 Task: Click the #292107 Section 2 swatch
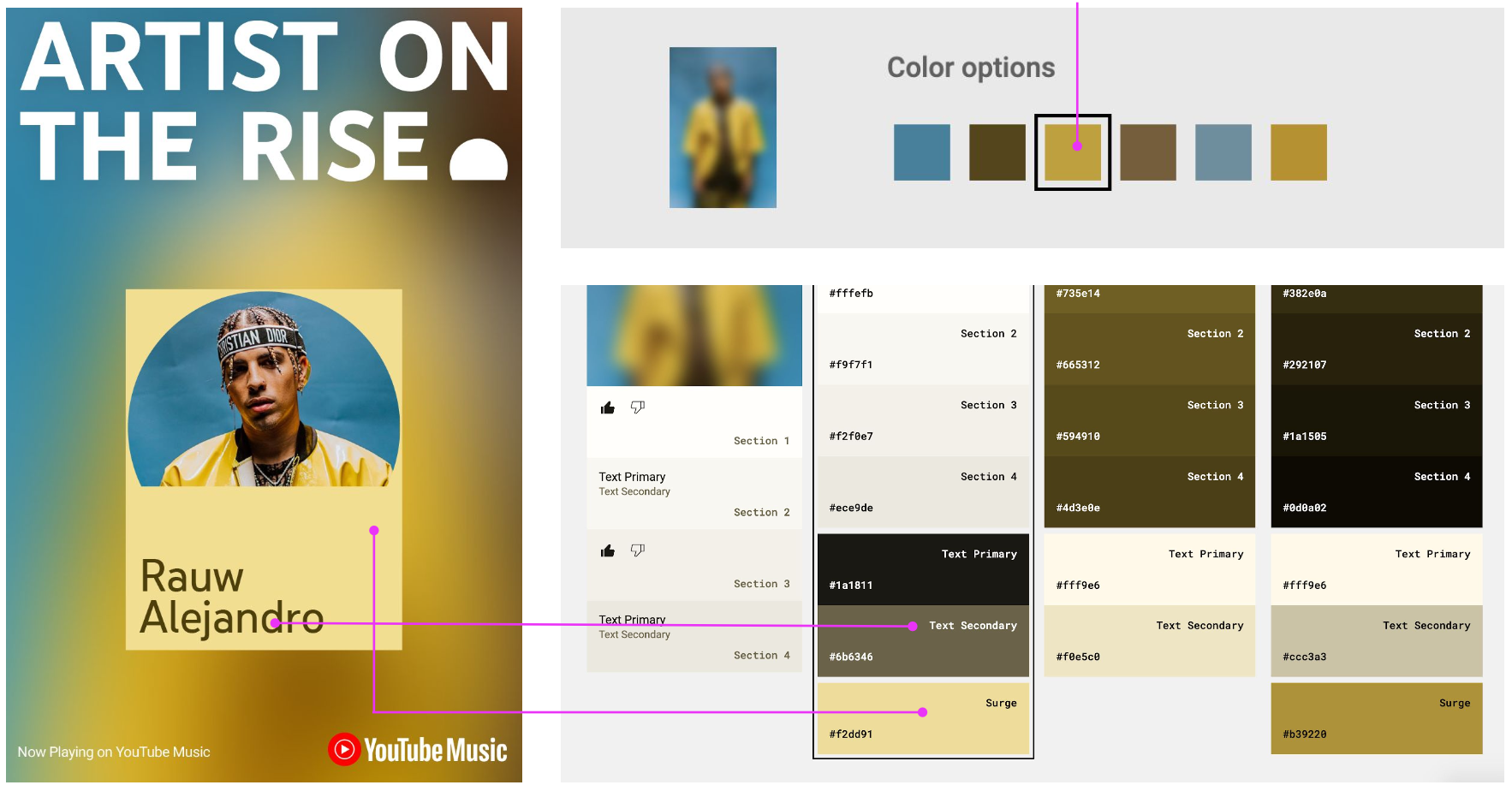[1377, 349]
